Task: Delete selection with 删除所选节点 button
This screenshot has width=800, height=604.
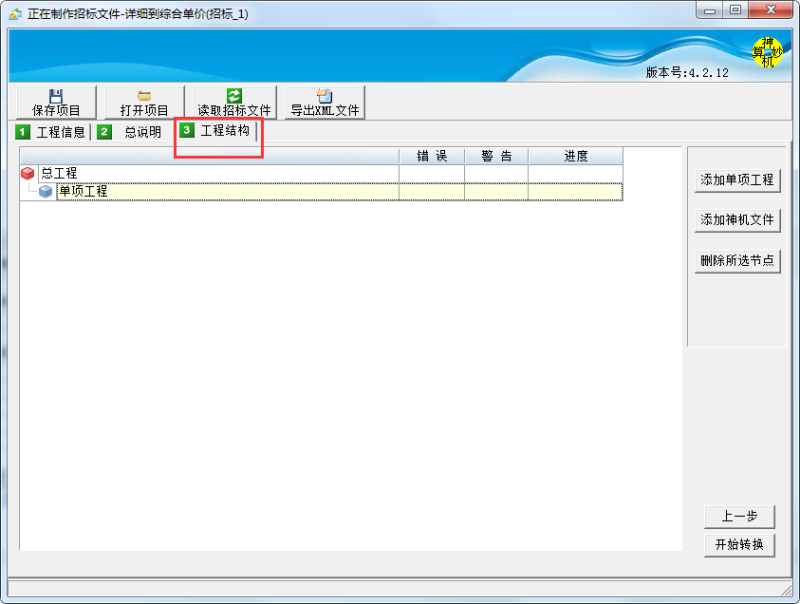Action: pyautogui.click(x=738, y=261)
